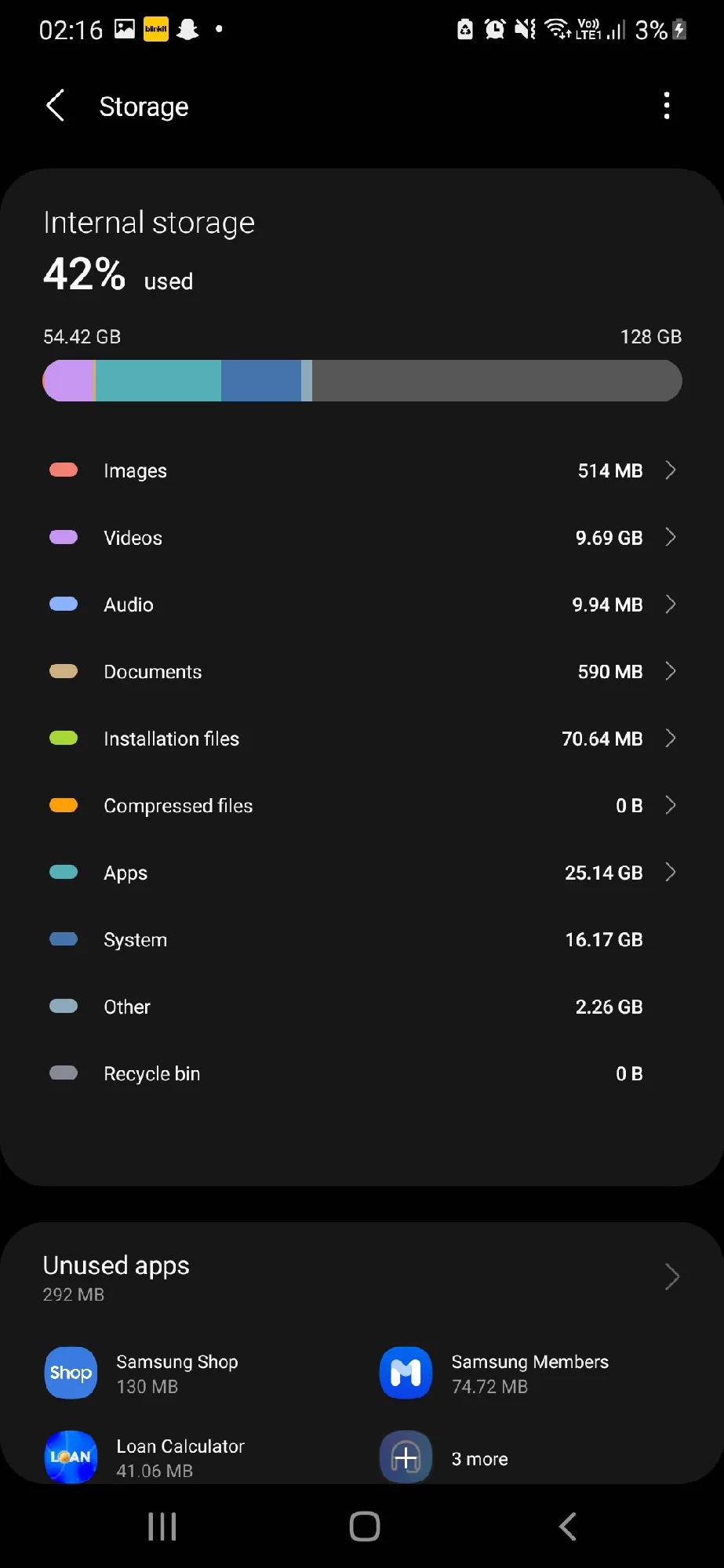Tap the Audio 9.94 MB row
The width and height of the screenshot is (724, 1568).
pos(361,604)
